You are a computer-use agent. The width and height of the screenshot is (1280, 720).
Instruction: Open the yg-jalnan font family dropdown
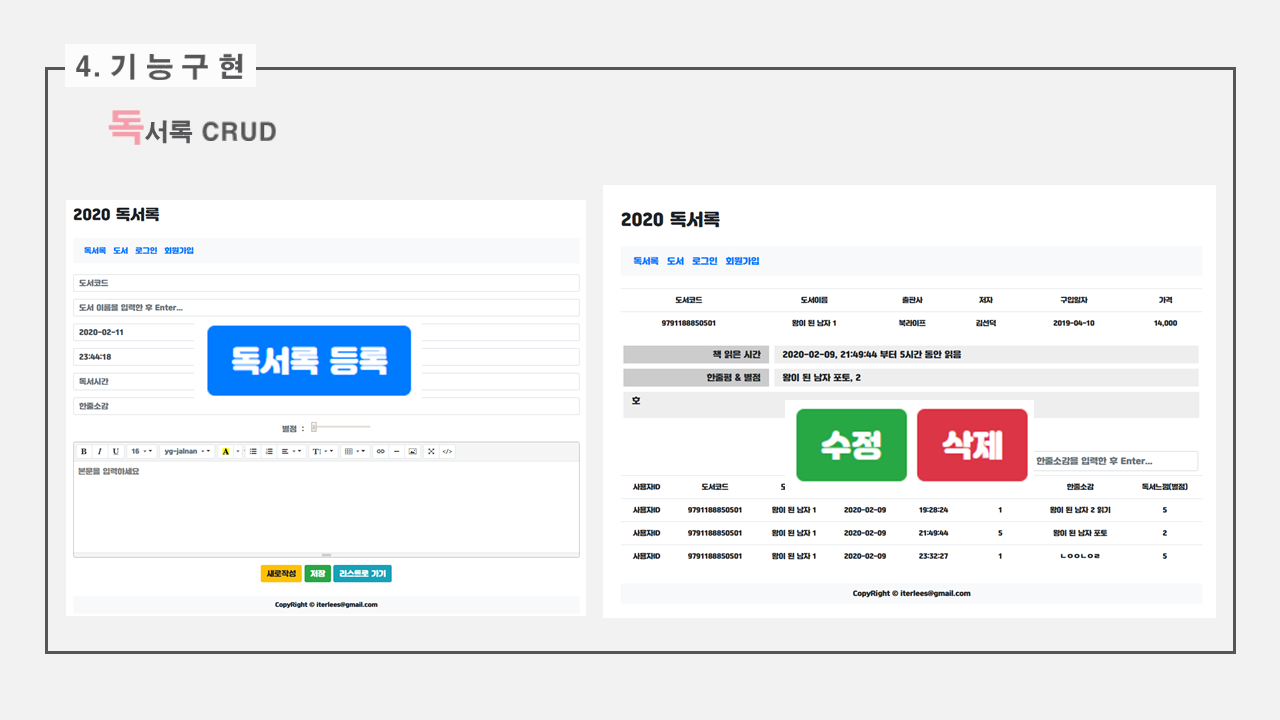[x=187, y=452]
